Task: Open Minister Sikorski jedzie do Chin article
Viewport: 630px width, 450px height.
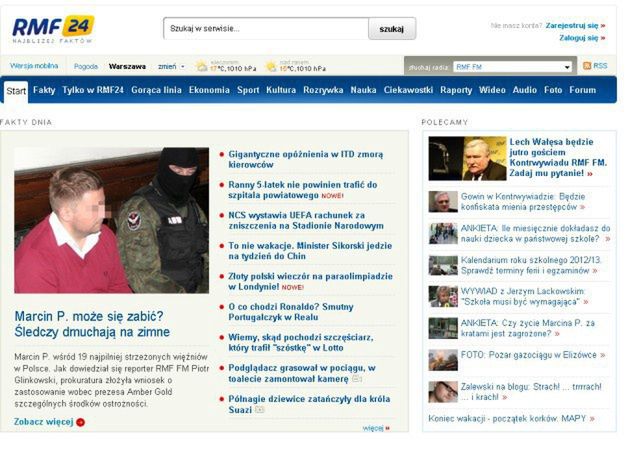Action: 310,251
